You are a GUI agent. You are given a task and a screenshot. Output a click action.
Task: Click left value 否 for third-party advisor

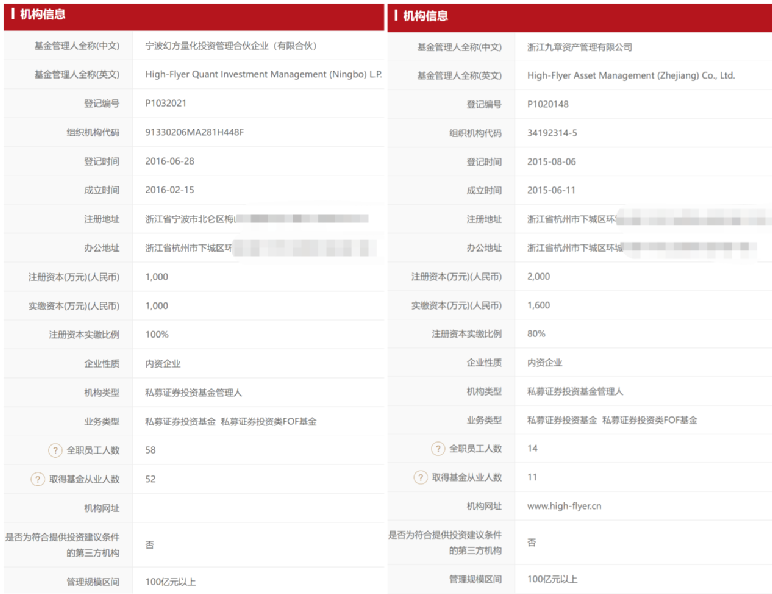pyautogui.click(x=150, y=545)
